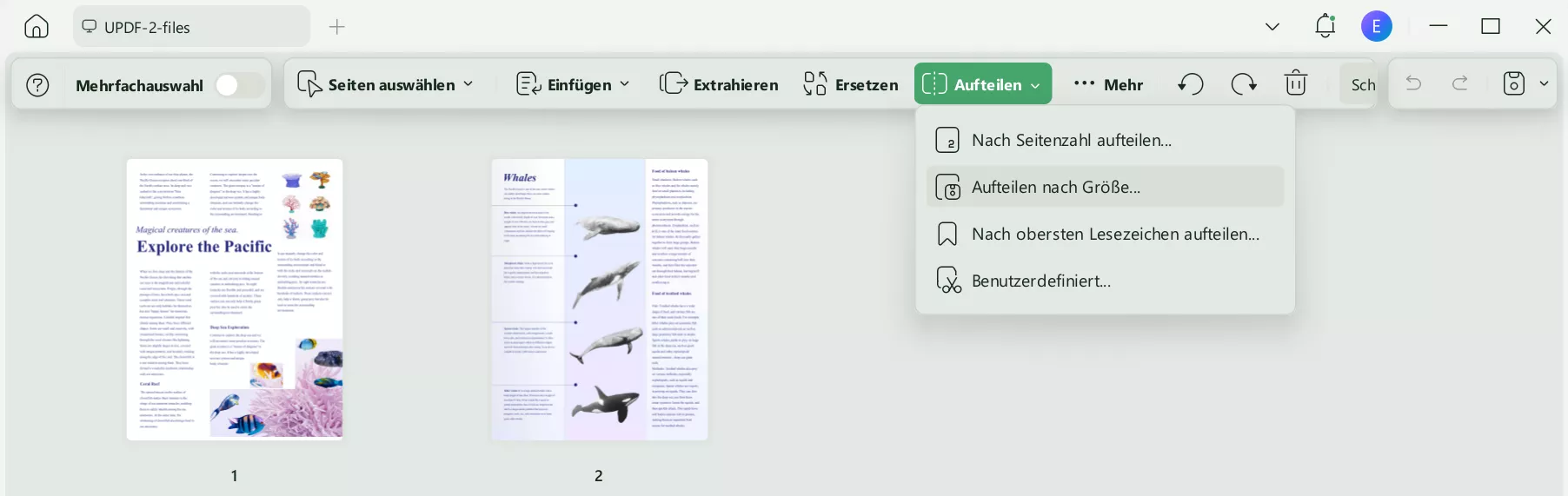Delete pages with trash icon
Viewport: 1568px width, 496px height.
(x=1296, y=83)
